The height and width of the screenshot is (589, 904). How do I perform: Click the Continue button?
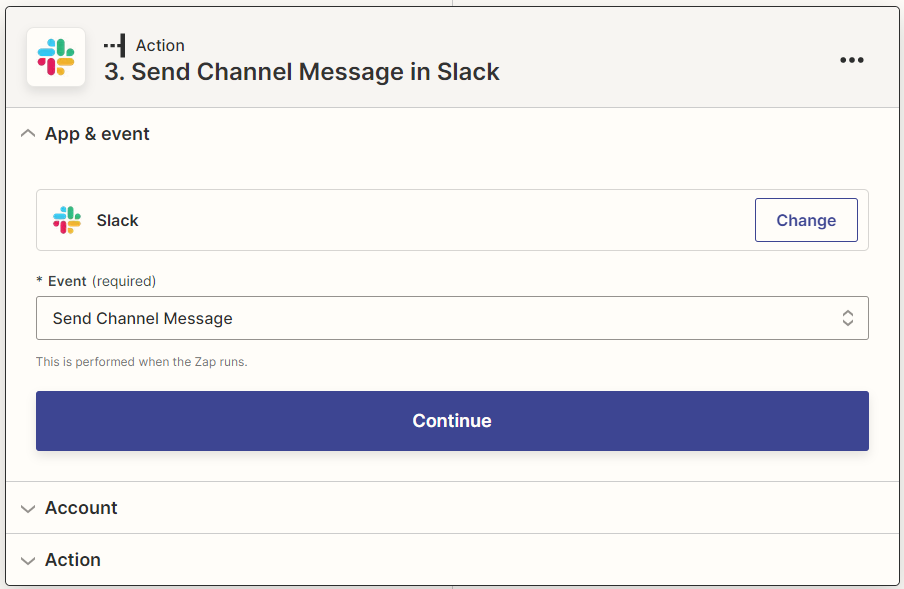coord(452,421)
